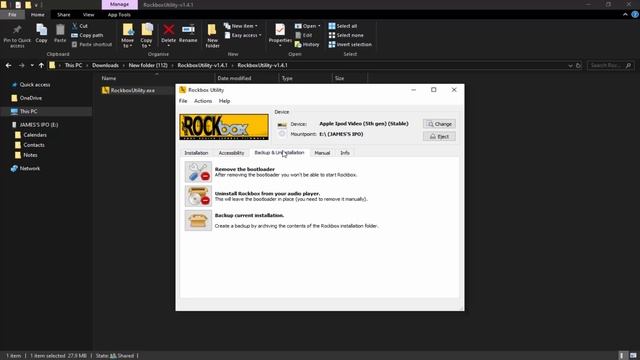
Task: Open the Calendars folder
Action: (x=35, y=135)
